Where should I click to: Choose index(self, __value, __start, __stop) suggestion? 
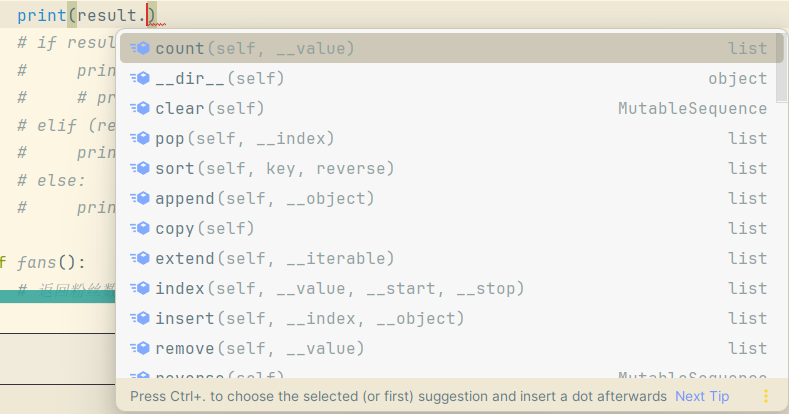pos(451,288)
